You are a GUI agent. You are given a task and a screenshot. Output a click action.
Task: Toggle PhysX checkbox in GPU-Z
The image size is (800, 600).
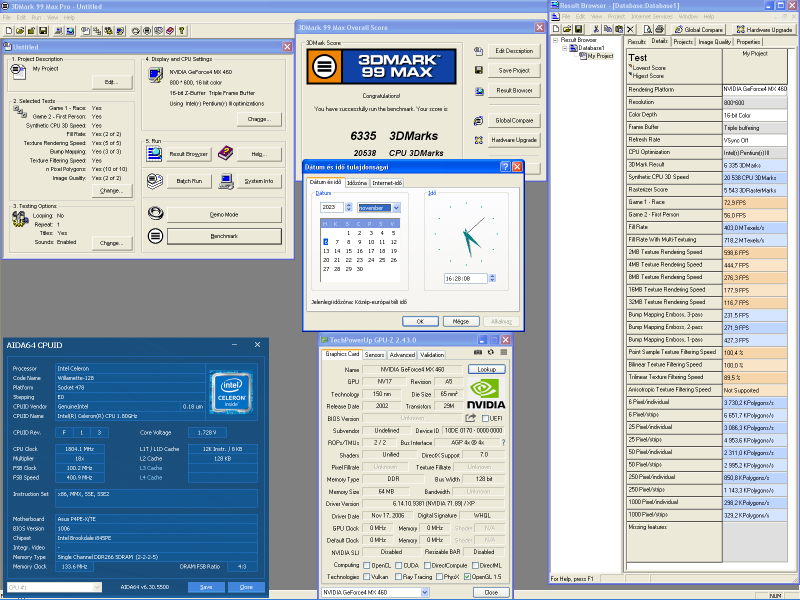[439, 577]
